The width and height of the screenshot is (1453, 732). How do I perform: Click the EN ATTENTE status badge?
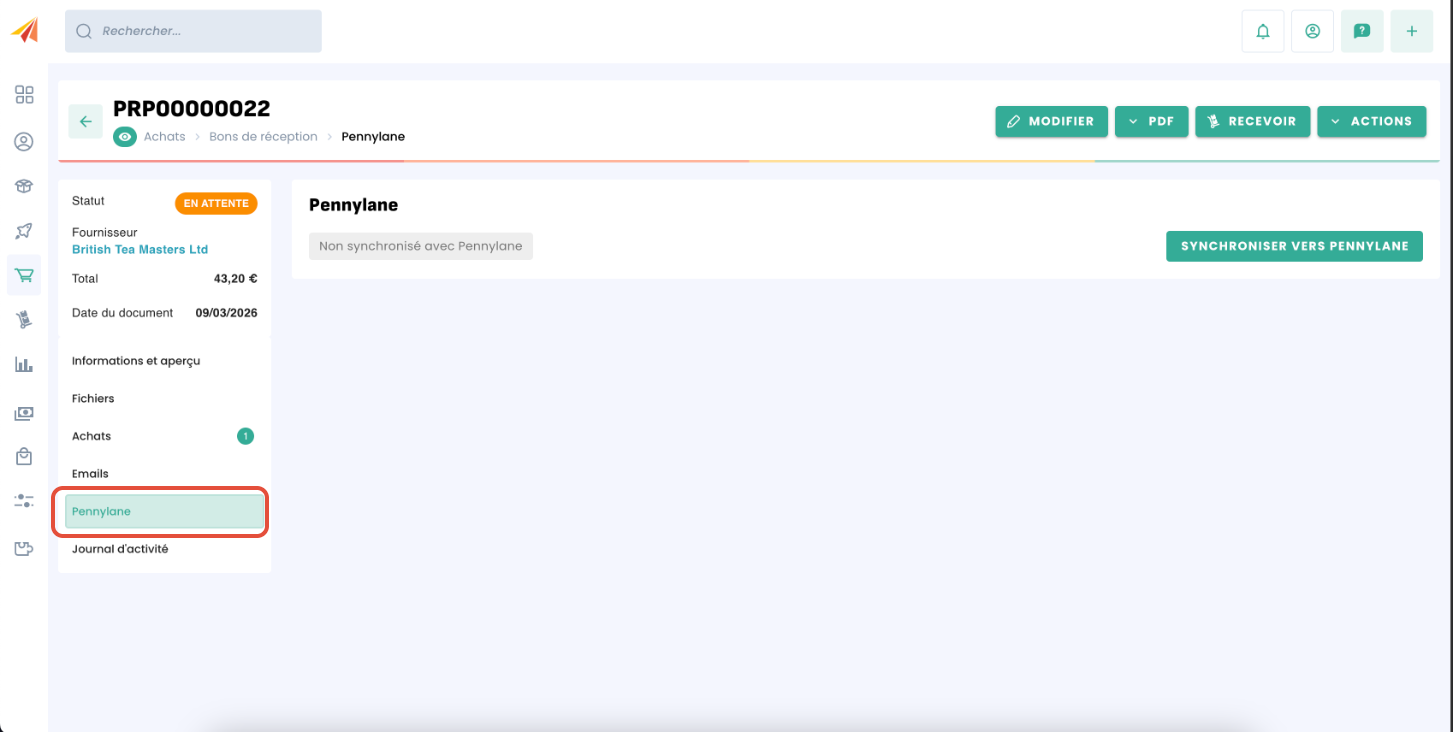tap(216, 203)
